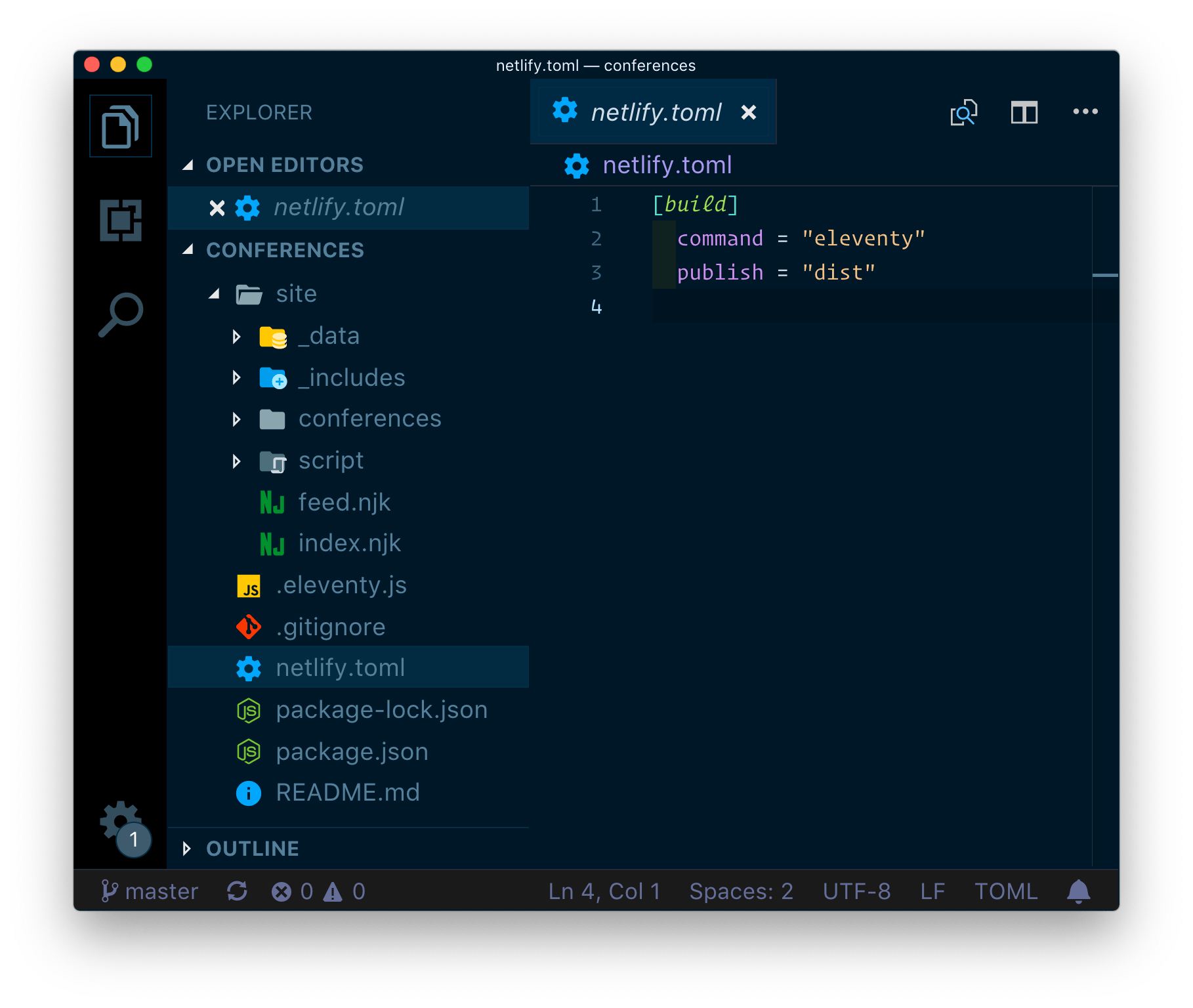Click the _includes folder icon

point(273,378)
